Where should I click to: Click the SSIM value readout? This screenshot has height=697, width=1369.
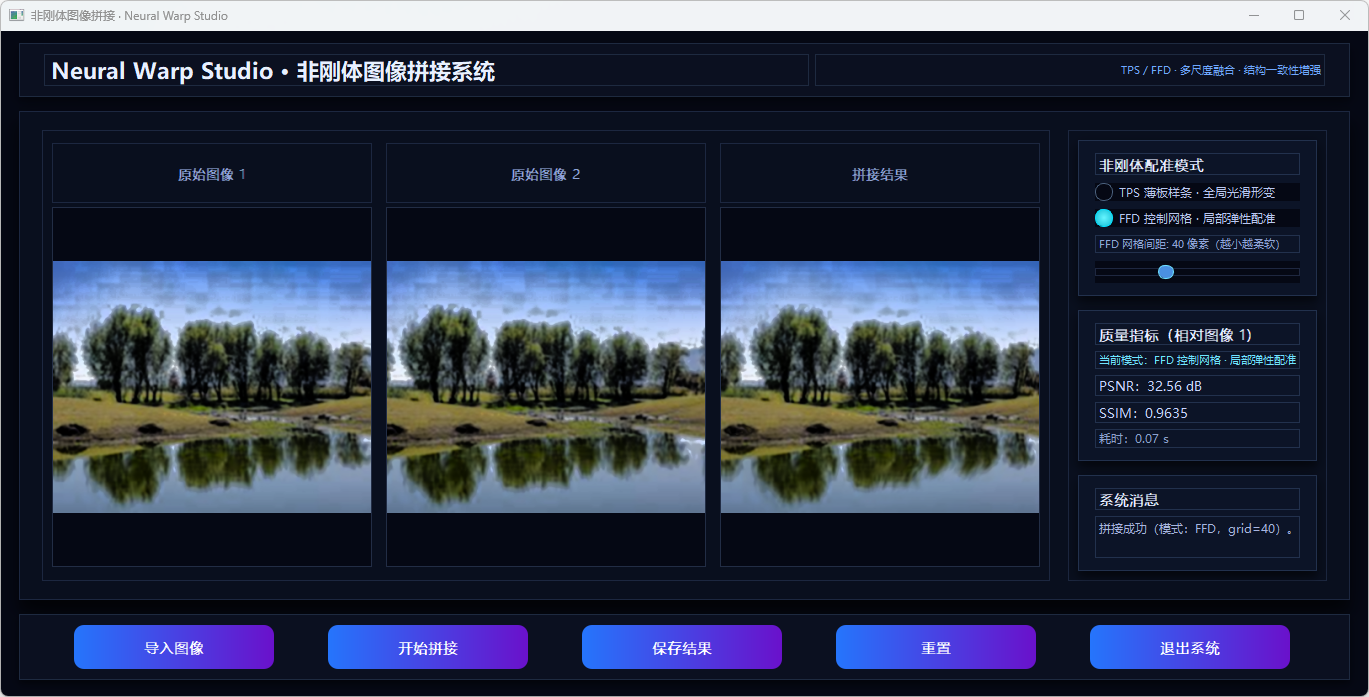click(1197, 413)
